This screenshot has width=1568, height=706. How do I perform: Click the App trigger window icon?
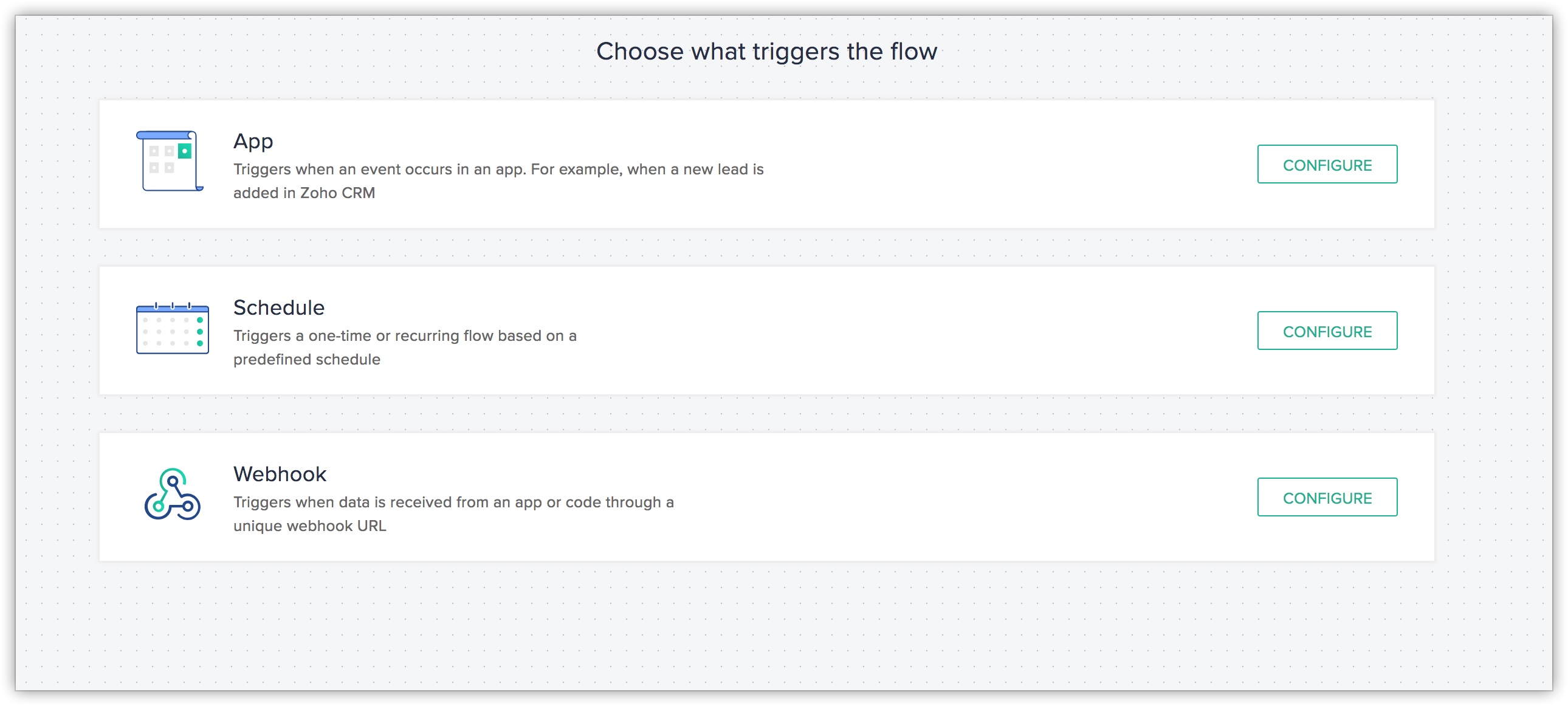(170, 161)
